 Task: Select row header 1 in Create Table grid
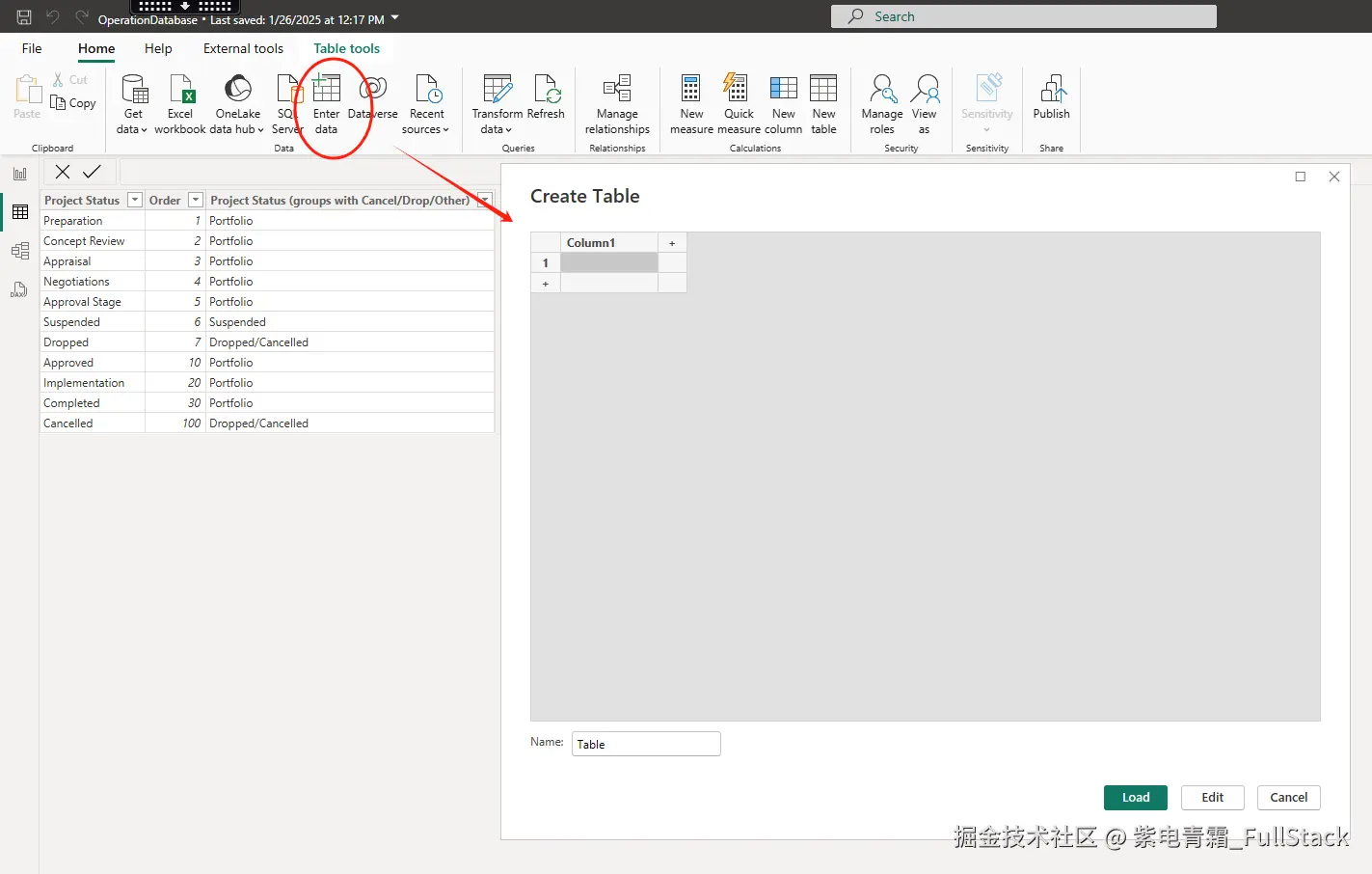pos(546,262)
